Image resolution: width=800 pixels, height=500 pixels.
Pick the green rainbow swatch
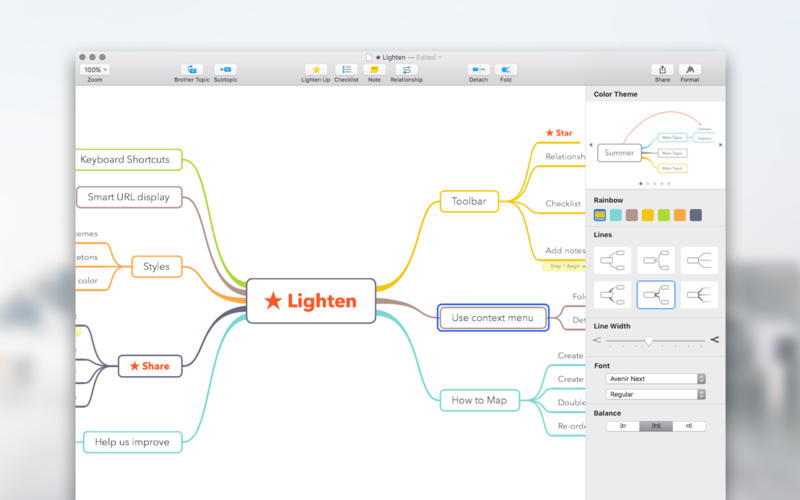point(664,215)
